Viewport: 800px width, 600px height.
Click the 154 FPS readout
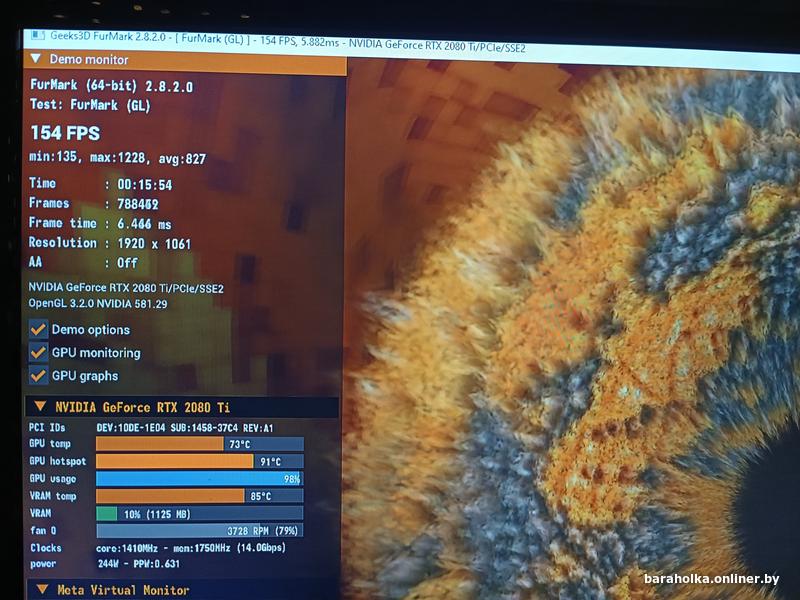(x=65, y=133)
